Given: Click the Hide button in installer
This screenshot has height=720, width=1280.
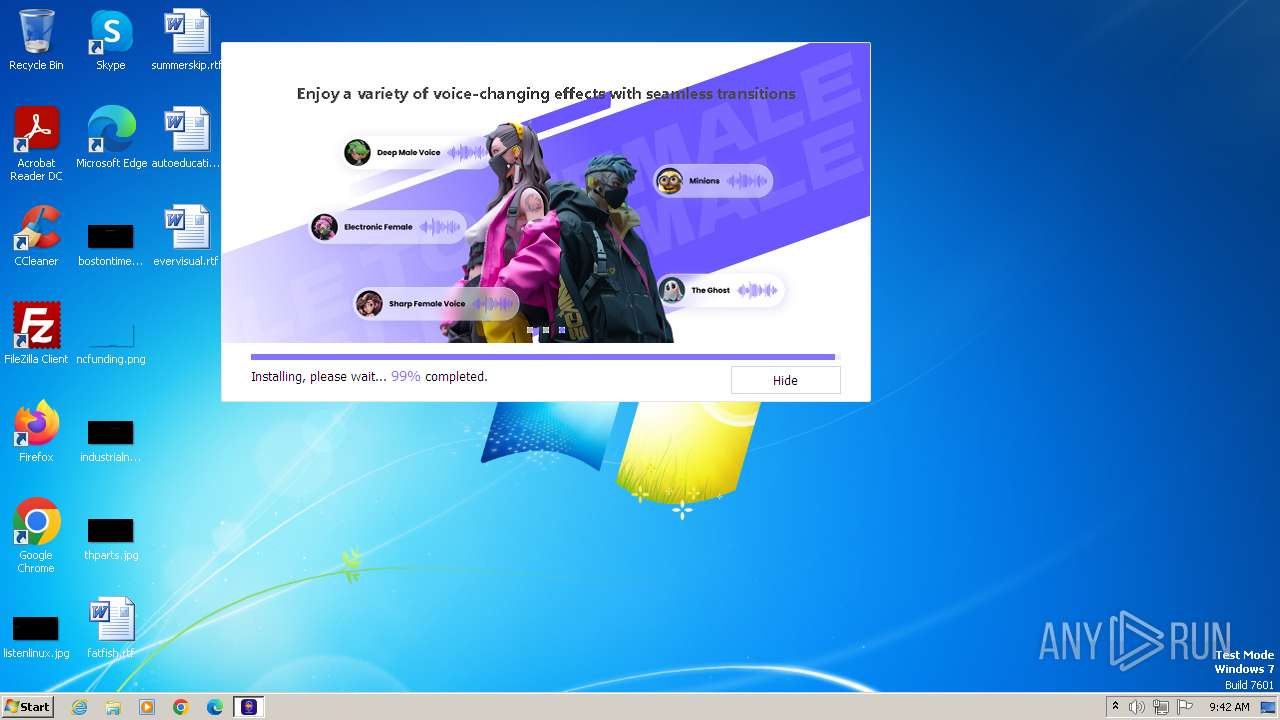Looking at the screenshot, I should pos(785,380).
